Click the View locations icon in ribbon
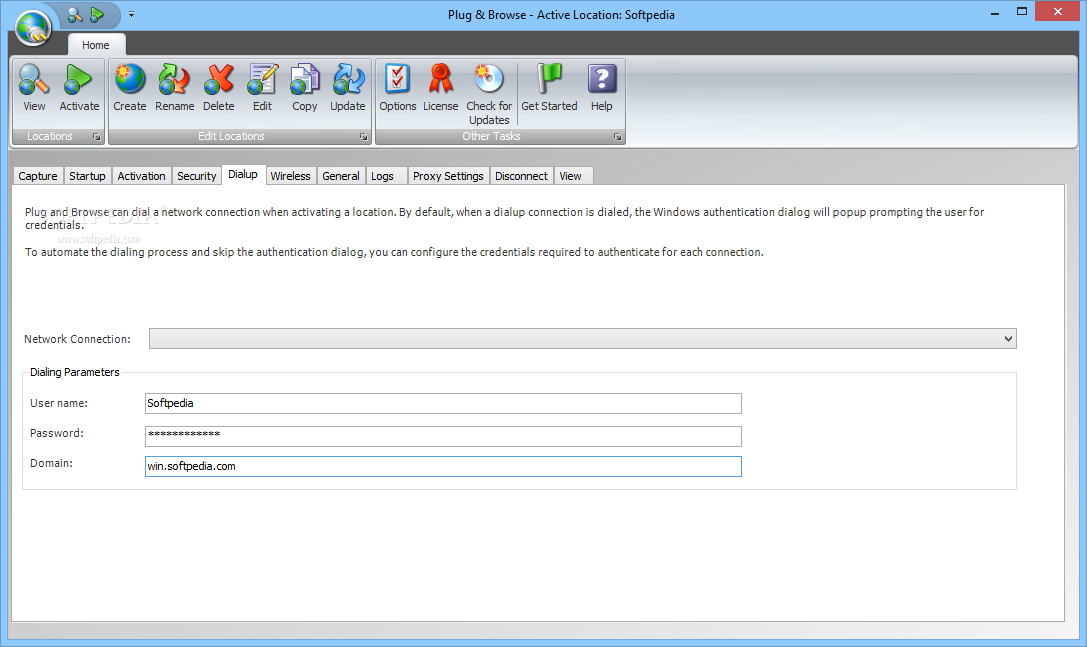1087x647 pixels. tap(34, 87)
